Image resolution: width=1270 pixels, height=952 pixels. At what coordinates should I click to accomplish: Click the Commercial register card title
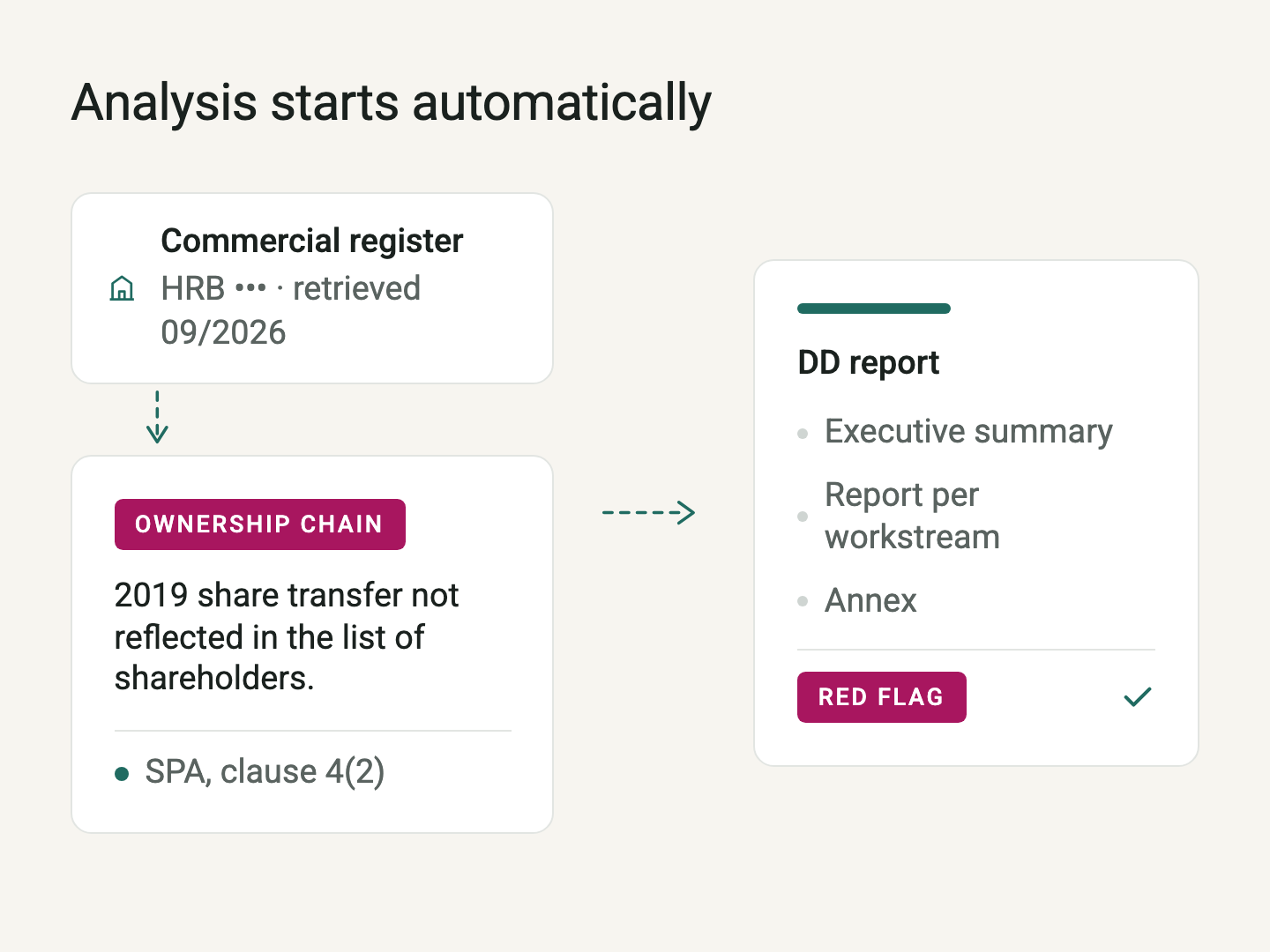pyautogui.click(x=312, y=241)
